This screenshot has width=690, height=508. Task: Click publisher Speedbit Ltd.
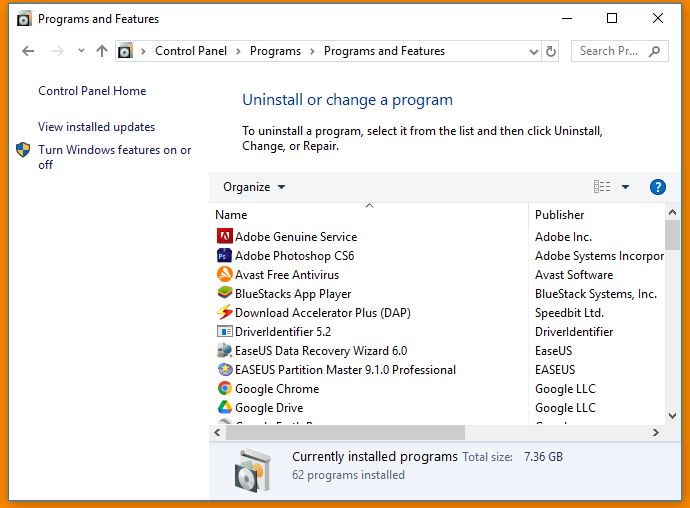[x=569, y=313]
